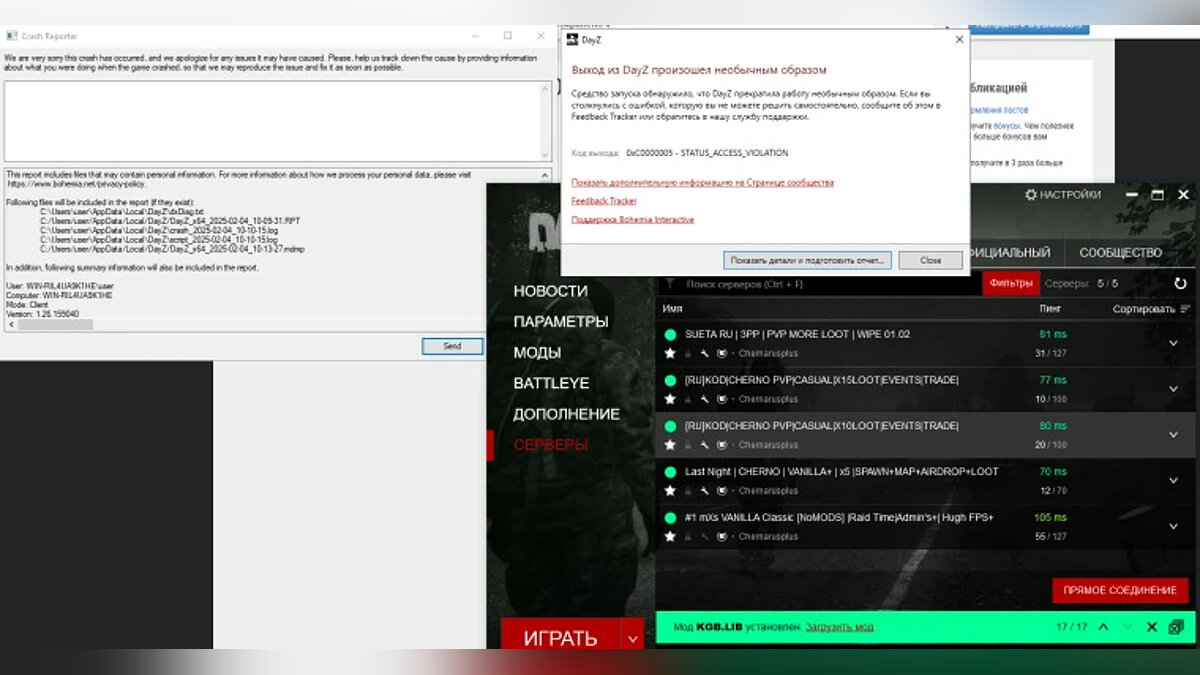The height and width of the screenshot is (675, 1200).
Task: Expand the SUETA RU server details
Action: pos(1174,343)
